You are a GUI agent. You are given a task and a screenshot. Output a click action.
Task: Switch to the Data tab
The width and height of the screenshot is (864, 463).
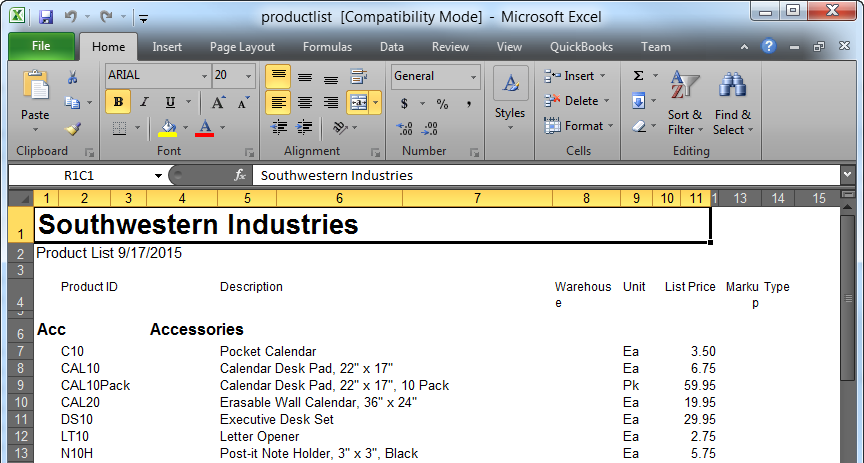click(x=392, y=47)
